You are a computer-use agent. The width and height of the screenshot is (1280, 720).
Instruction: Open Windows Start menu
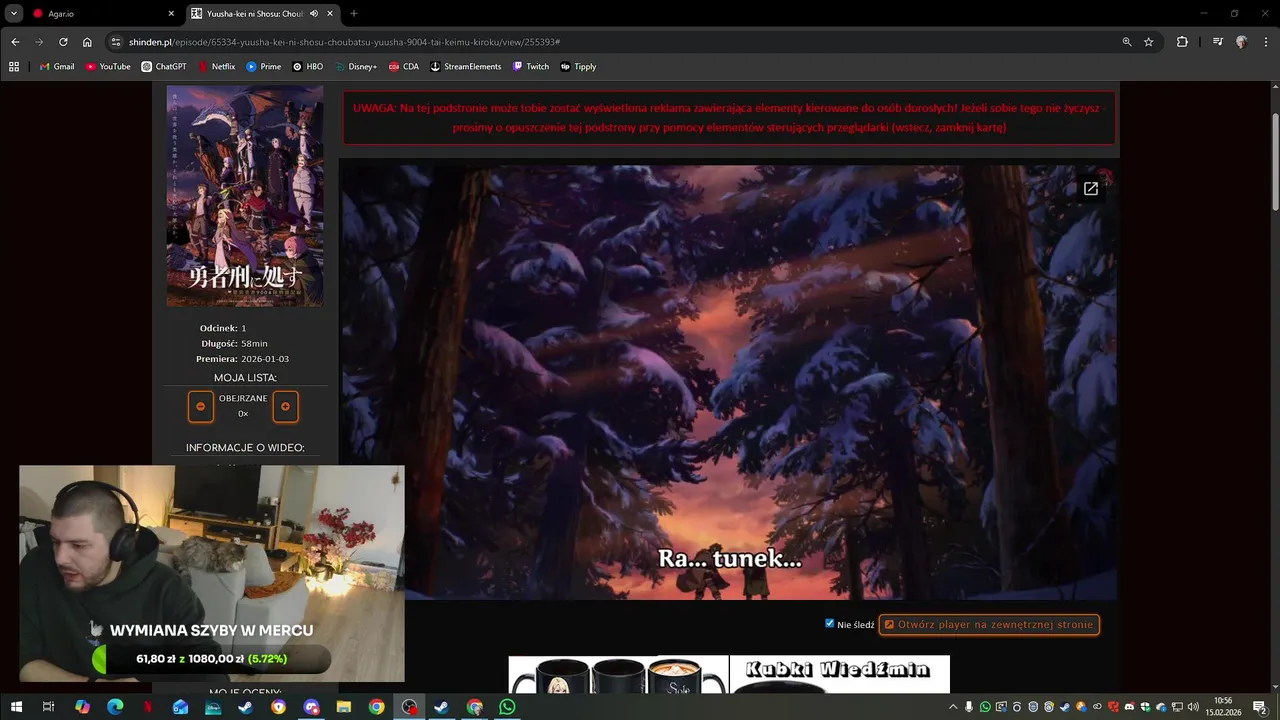16,707
